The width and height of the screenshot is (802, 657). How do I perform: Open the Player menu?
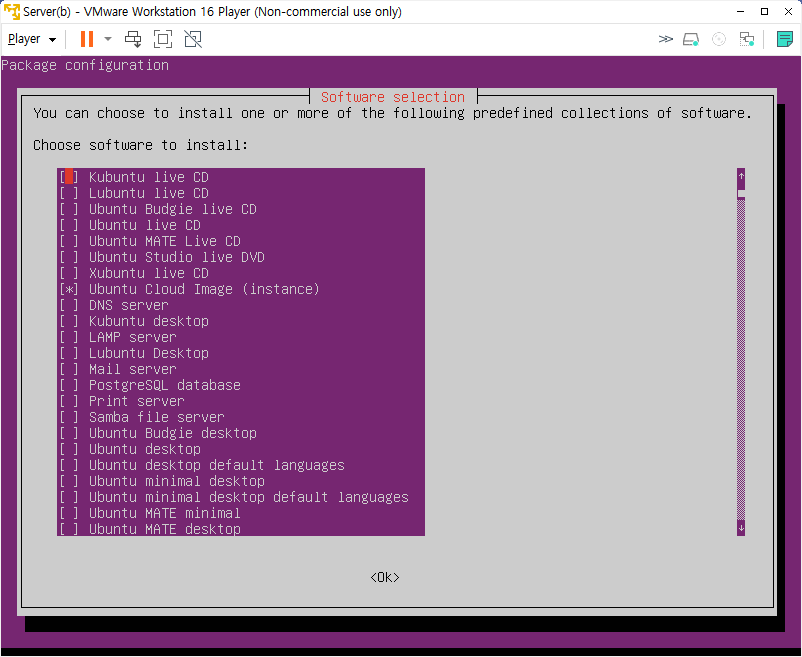(x=32, y=39)
